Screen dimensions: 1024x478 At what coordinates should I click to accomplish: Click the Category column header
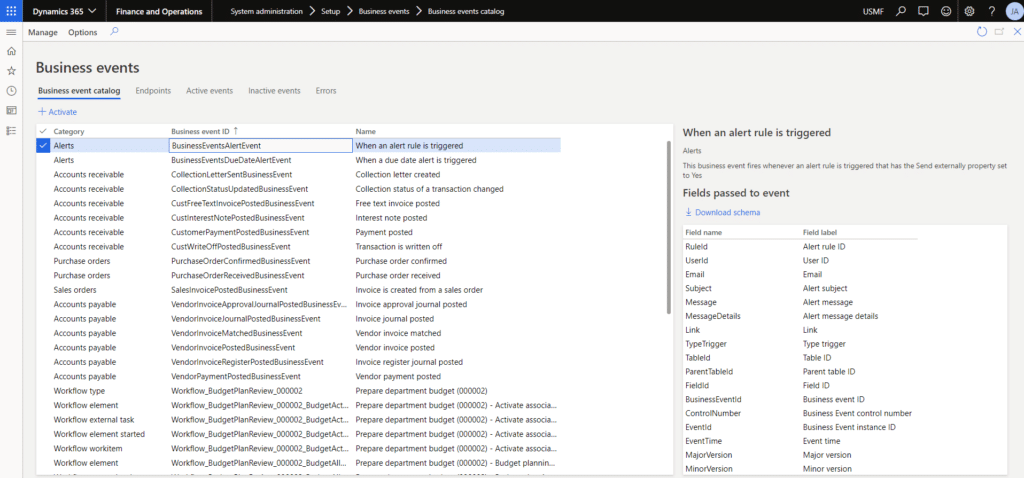(69, 131)
